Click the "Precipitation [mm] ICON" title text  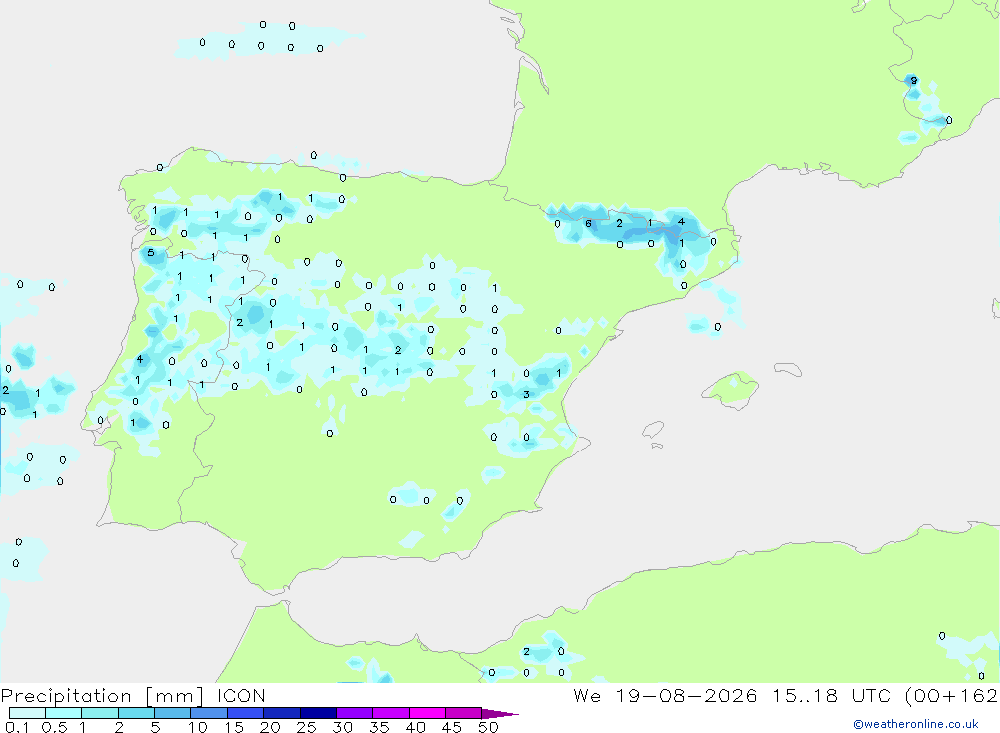click(x=133, y=696)
